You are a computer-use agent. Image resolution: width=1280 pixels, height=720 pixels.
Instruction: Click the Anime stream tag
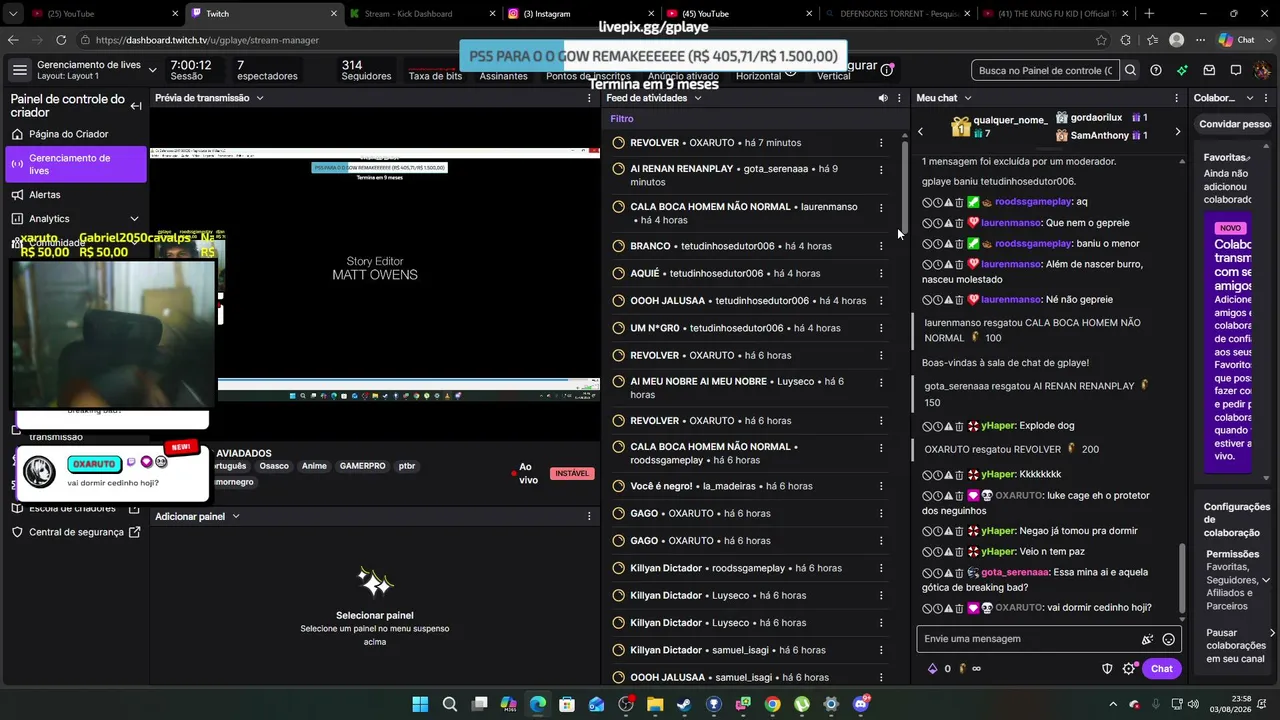coord(314,466)
